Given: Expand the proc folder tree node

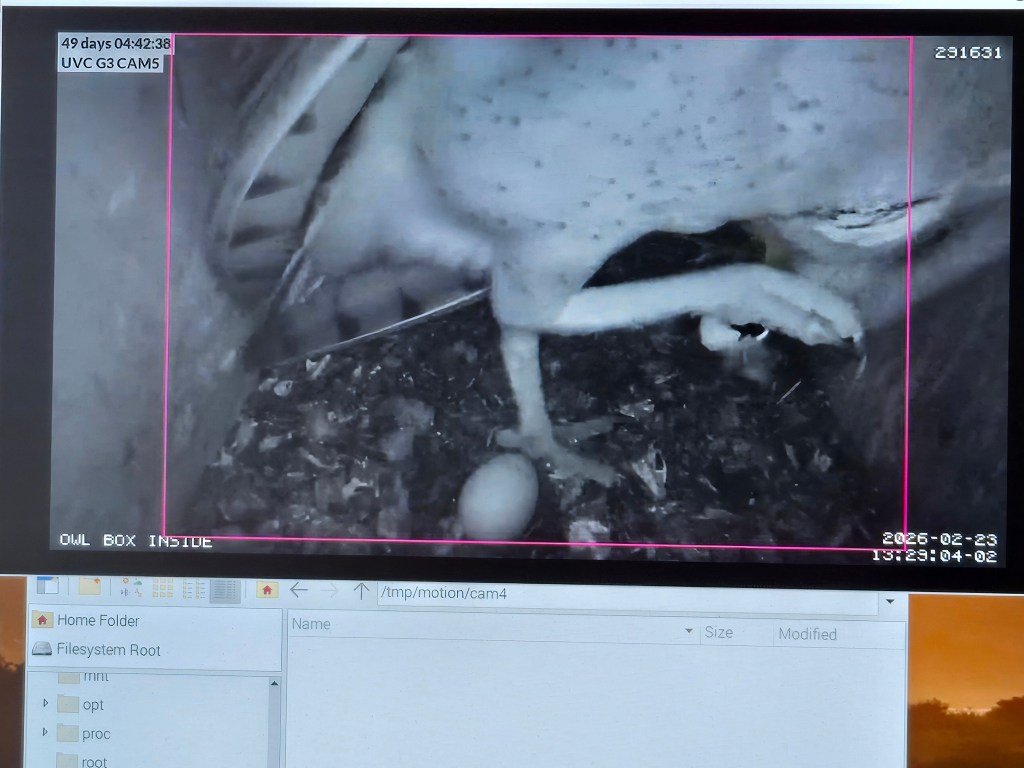Looking at the screenshot, I should coord(45,733).
